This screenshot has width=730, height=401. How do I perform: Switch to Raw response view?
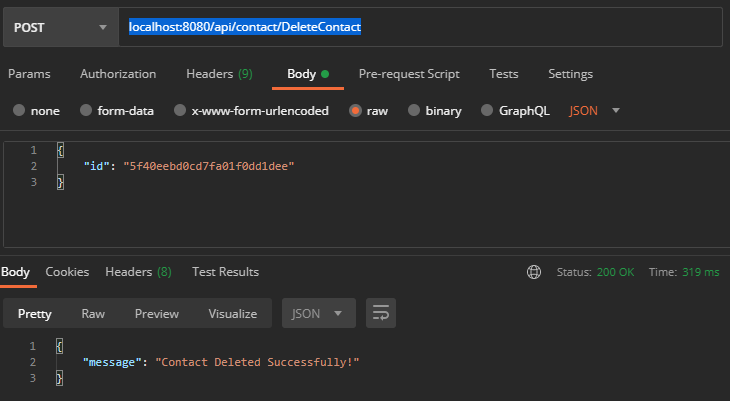pos(93,314)
